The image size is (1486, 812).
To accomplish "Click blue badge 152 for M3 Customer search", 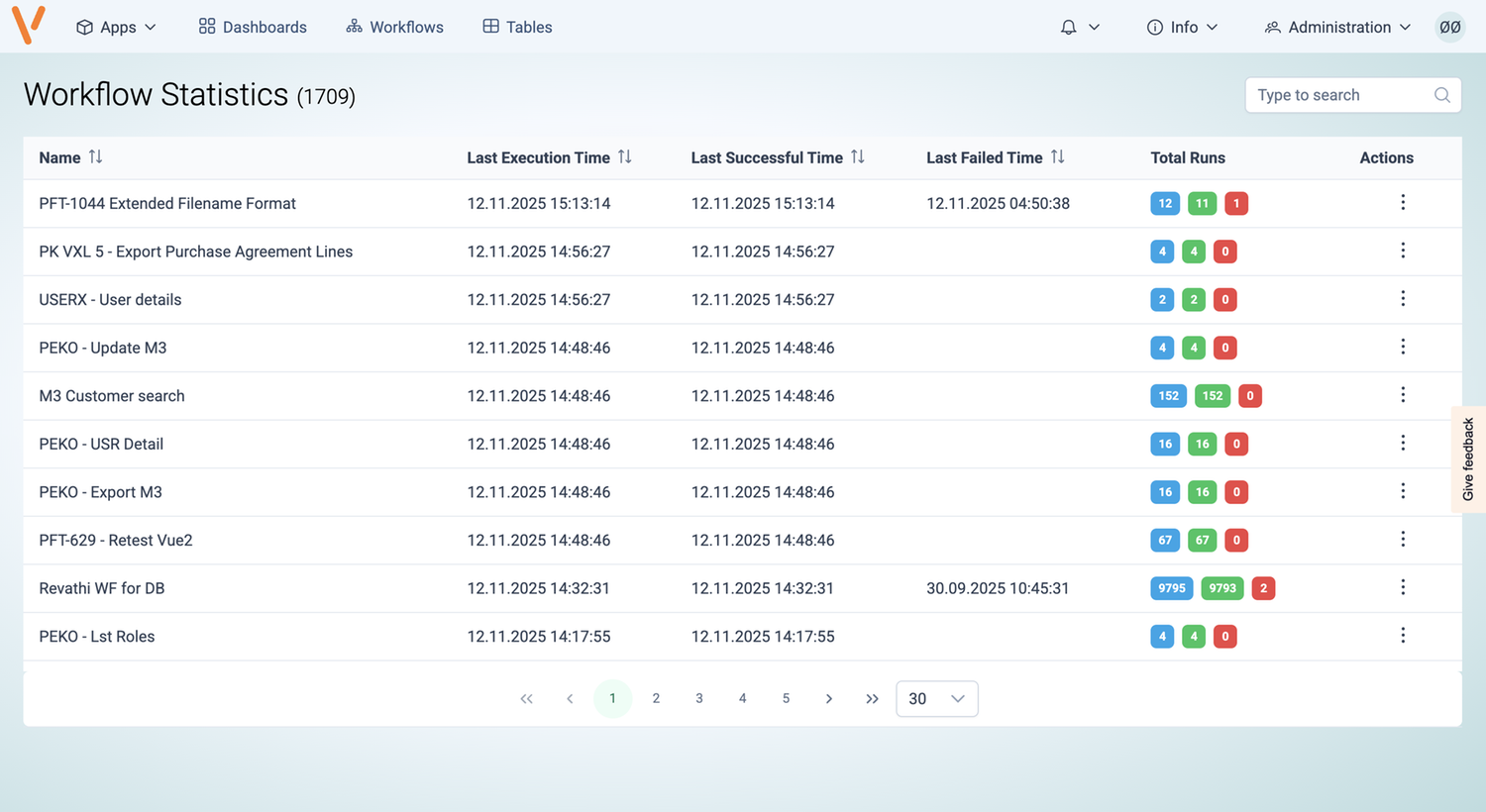I will (1169, 396).
